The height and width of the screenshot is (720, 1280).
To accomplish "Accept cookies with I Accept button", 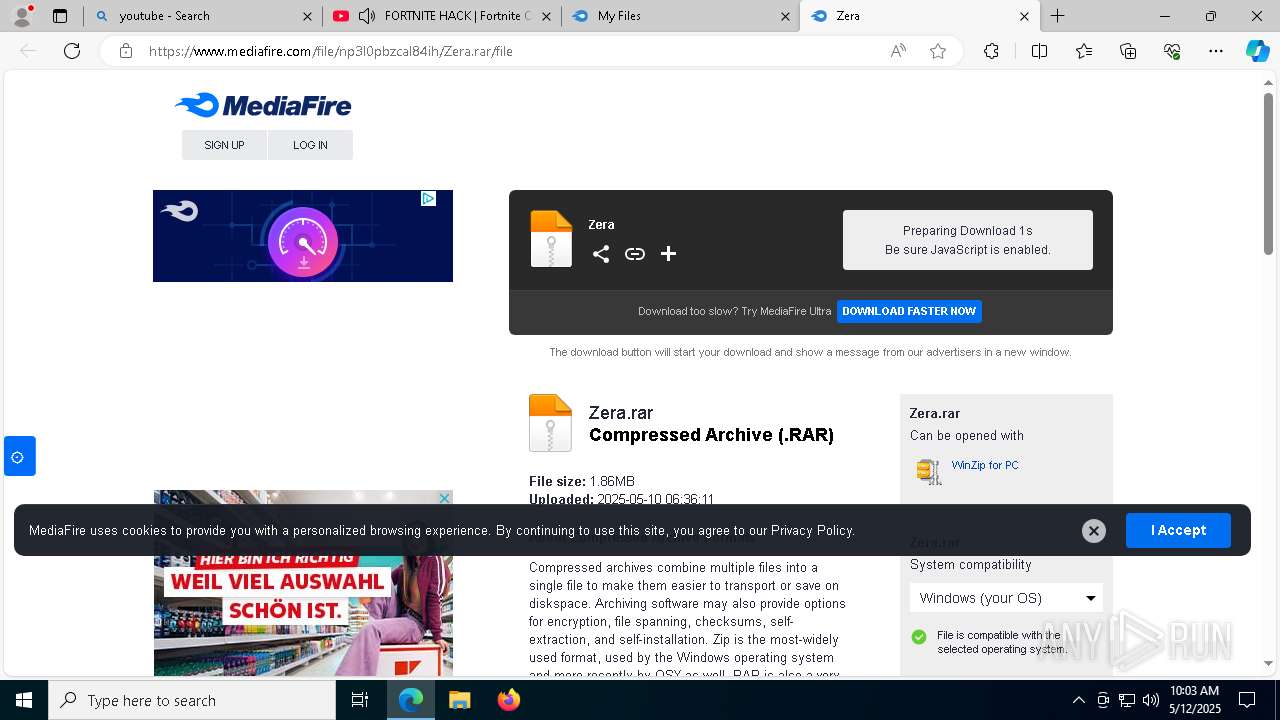I will point(1178,530).
